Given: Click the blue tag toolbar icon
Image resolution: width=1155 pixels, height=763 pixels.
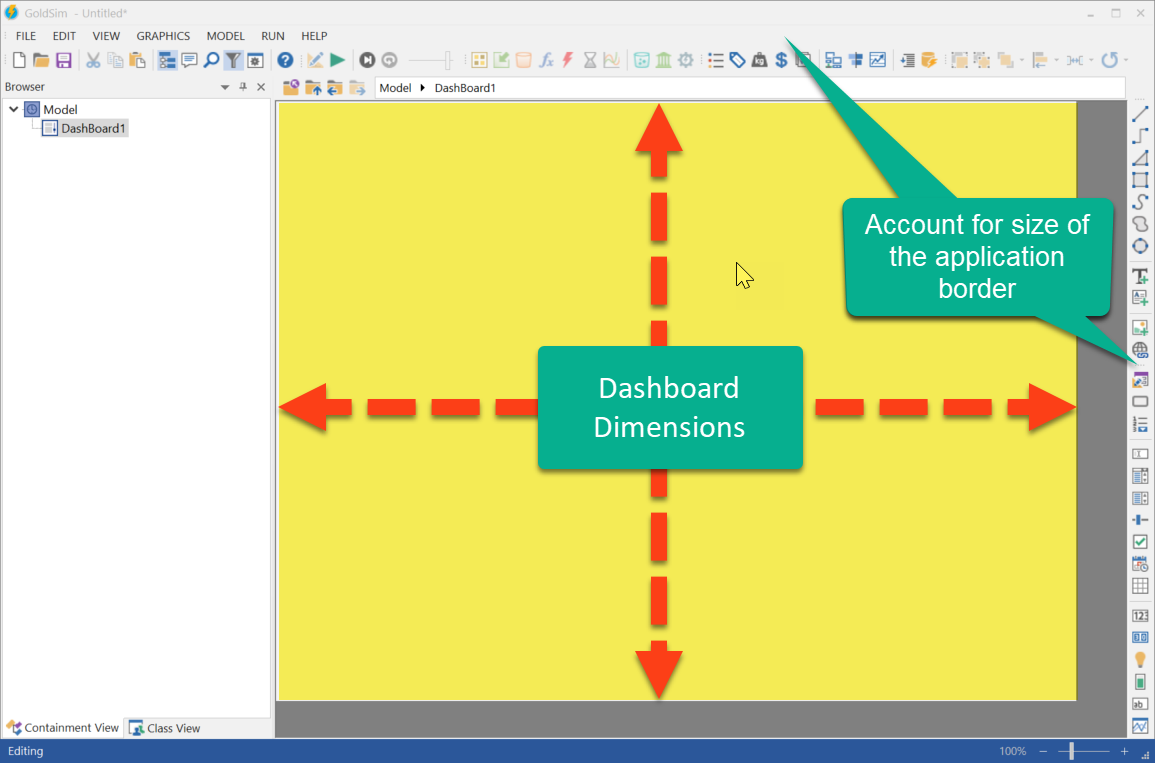Looking at the screenshot, I should click(737, 60).
